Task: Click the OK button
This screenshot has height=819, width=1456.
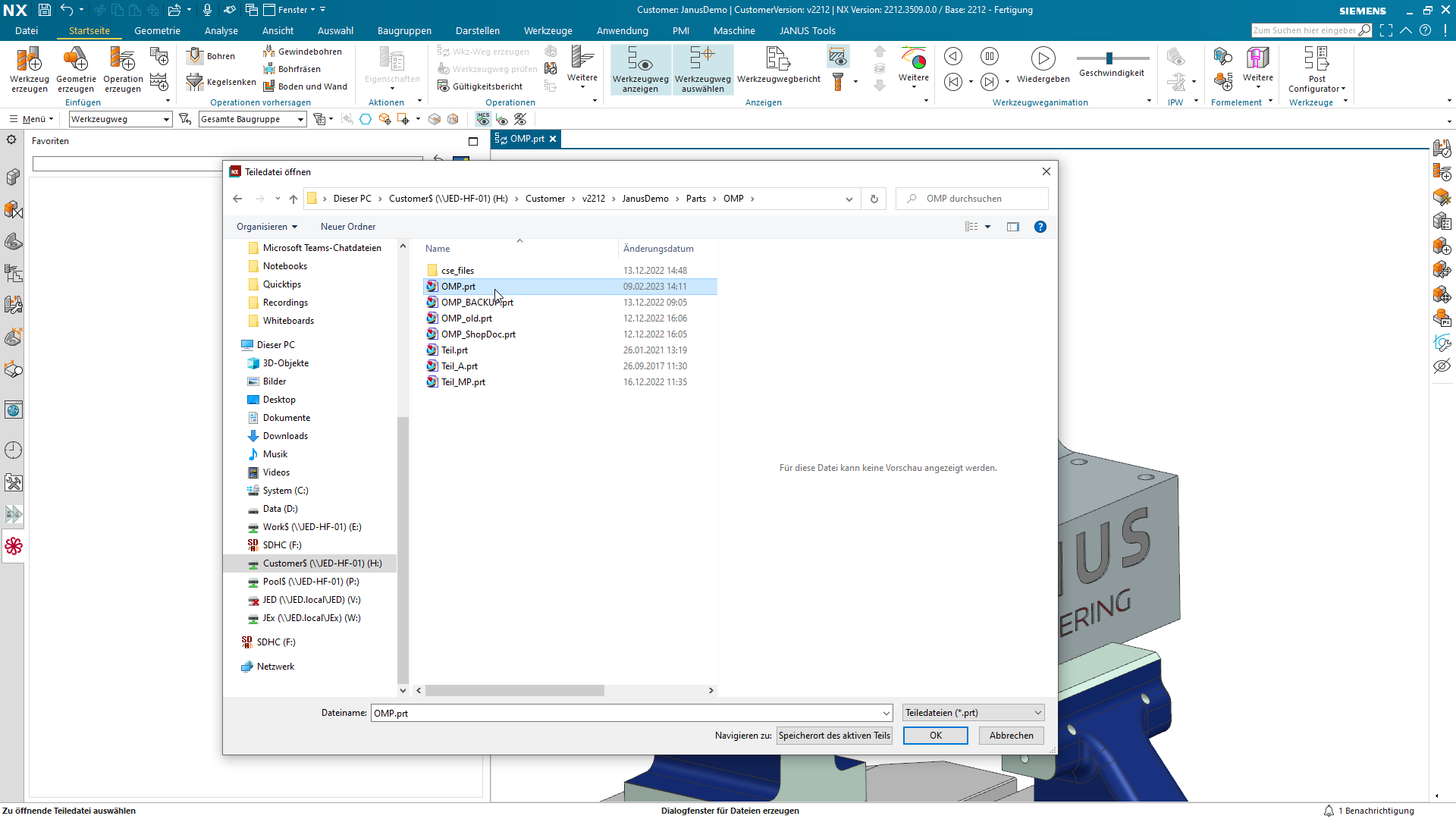Action: coord(935,736)
